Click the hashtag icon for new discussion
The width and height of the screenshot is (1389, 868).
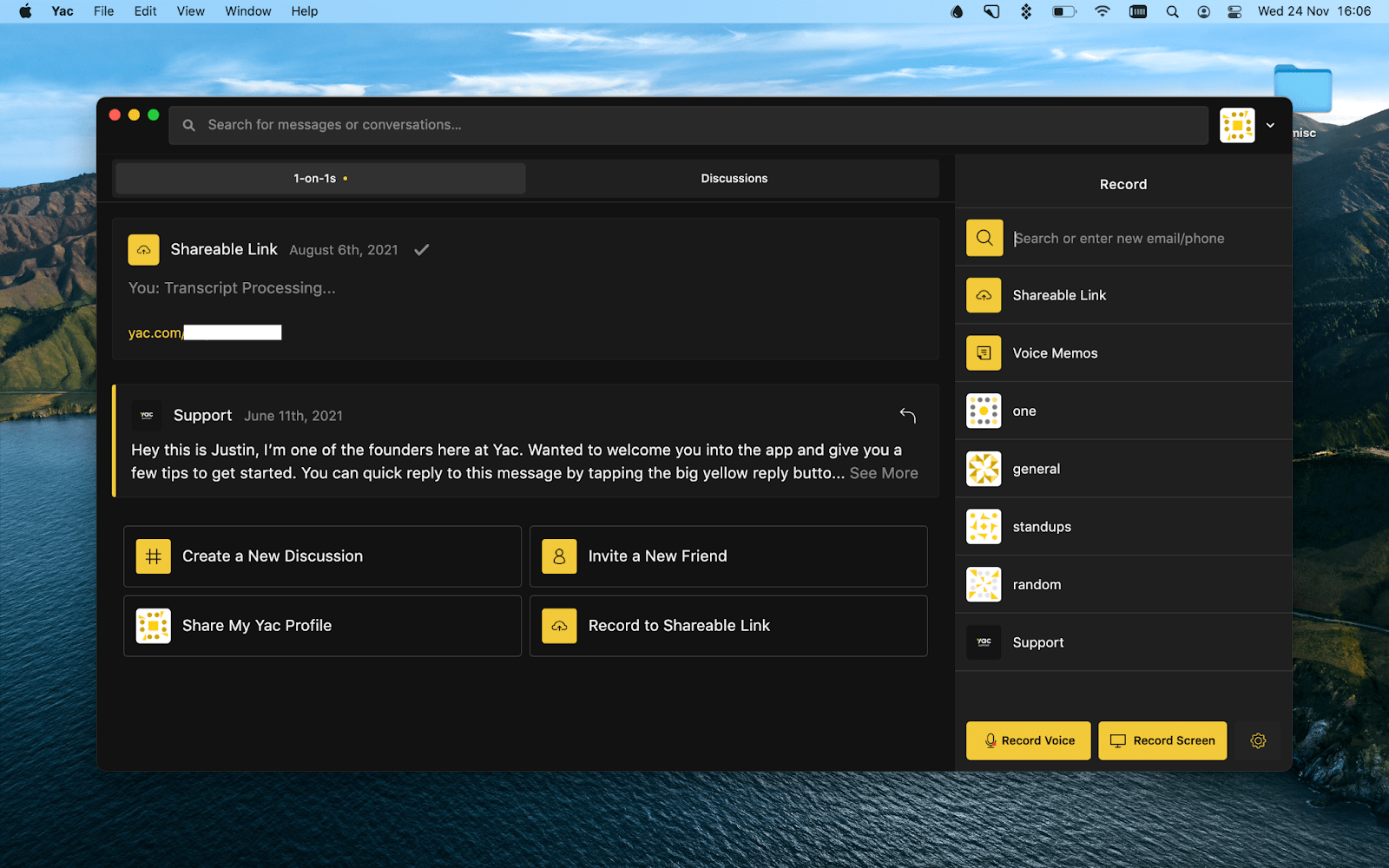click(154, 556)
